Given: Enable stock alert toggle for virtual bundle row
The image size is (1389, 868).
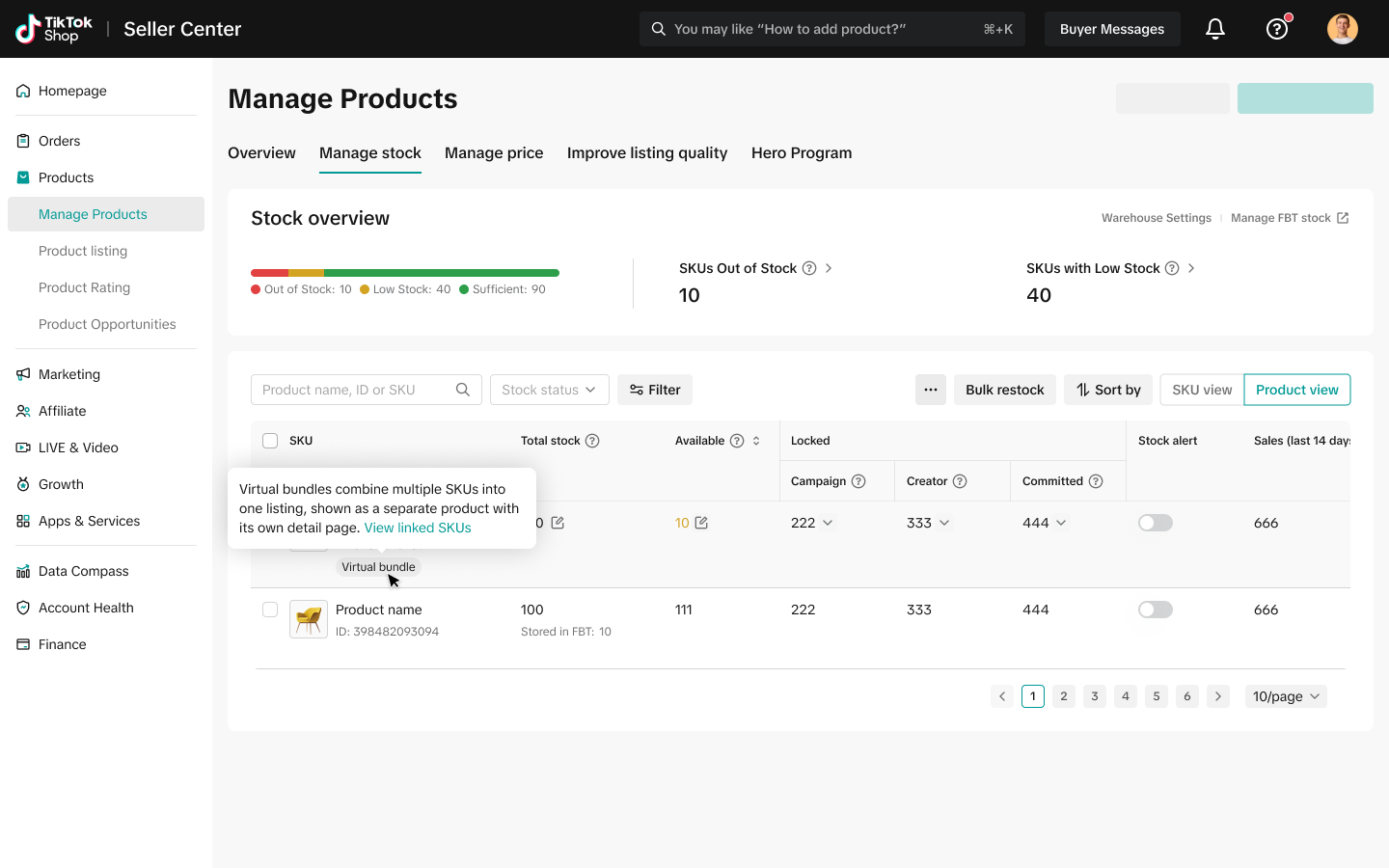Looking at the screenshot, I should [1155, 523].
